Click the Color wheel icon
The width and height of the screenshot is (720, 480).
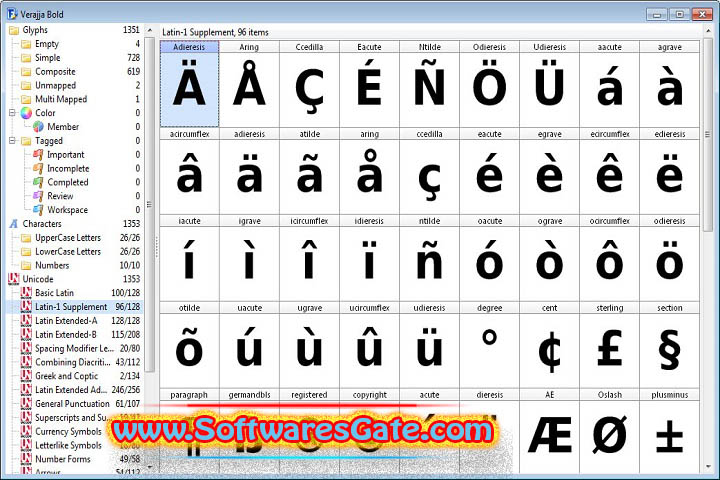coord(26,113)
